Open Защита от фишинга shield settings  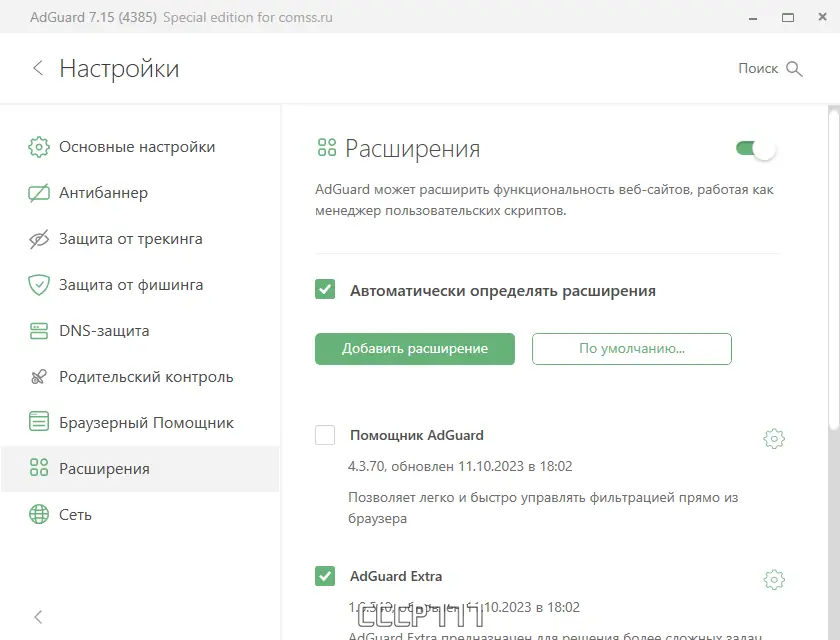38,284
